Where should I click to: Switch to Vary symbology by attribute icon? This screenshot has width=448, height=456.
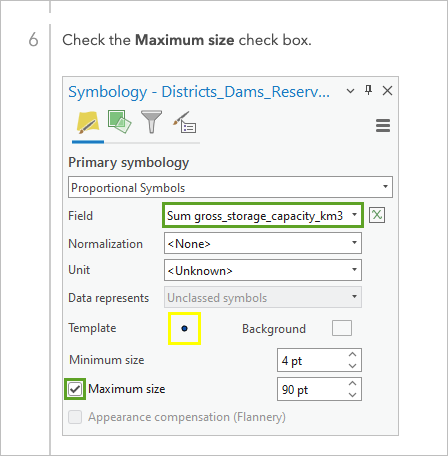(x=119, y=122)
